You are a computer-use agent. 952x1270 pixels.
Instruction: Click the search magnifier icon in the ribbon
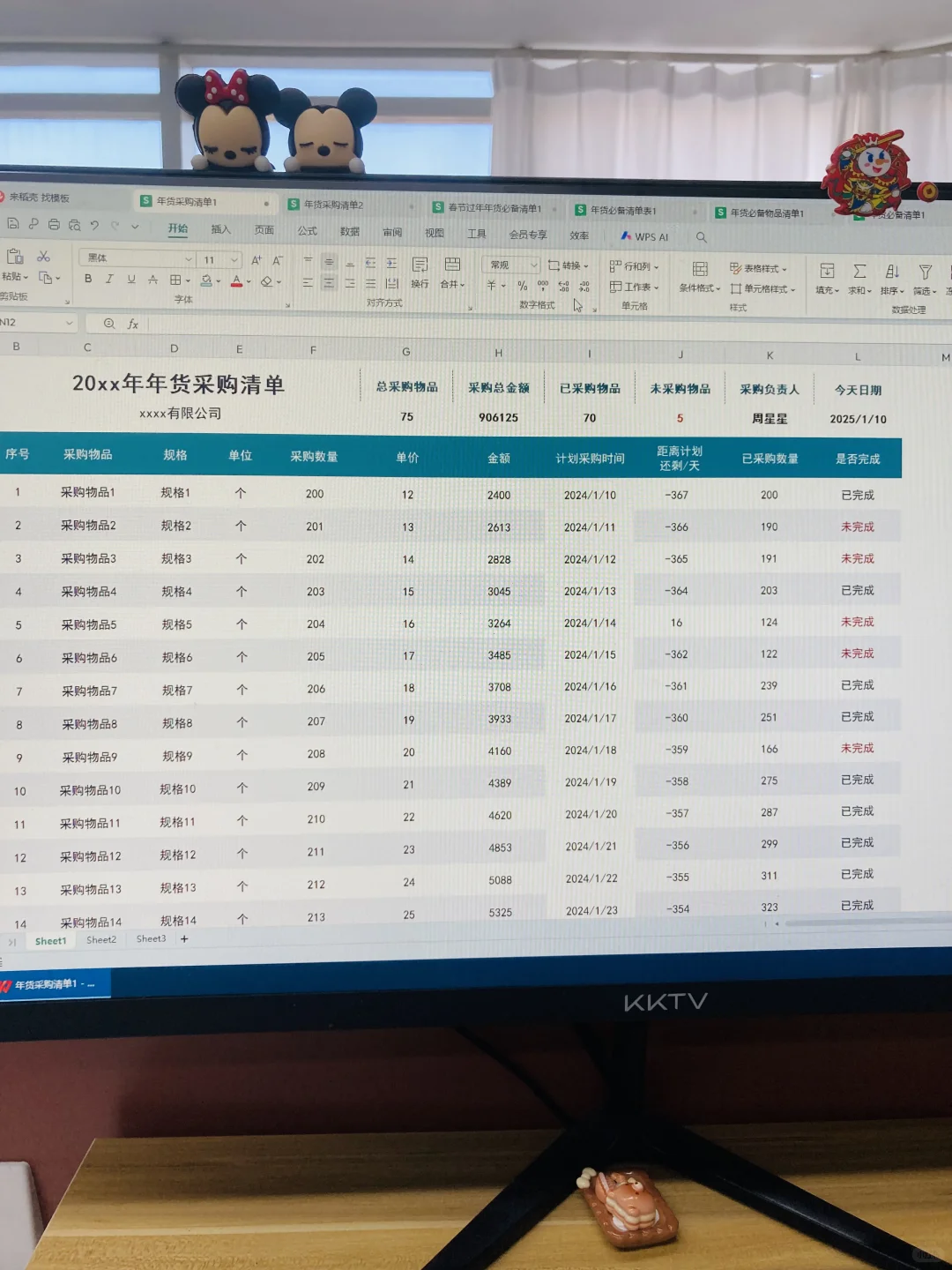click(701, 236)
